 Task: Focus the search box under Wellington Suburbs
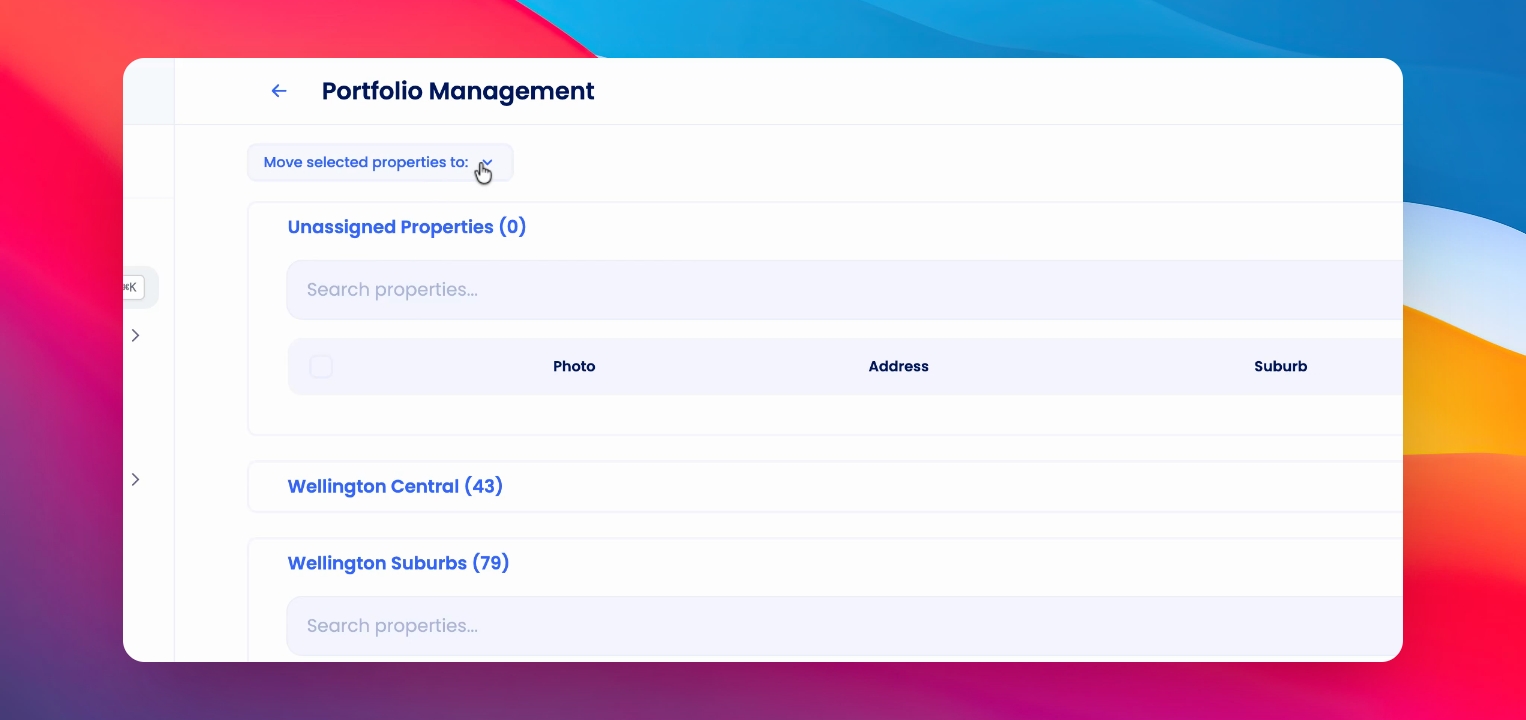(845, 626)
